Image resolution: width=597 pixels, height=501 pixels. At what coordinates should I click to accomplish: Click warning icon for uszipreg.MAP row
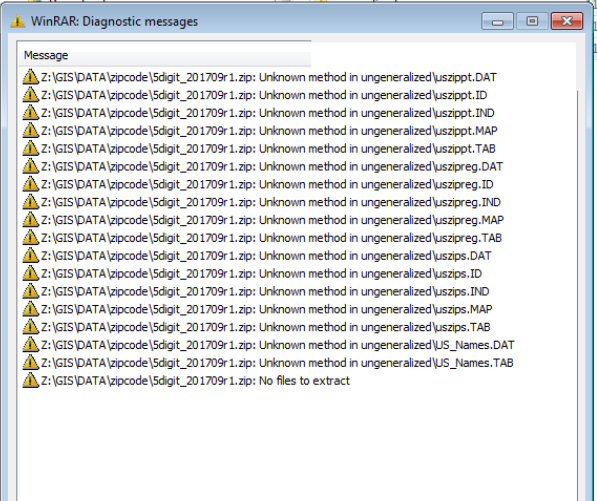pyautogui.click(x=30, y=220)
